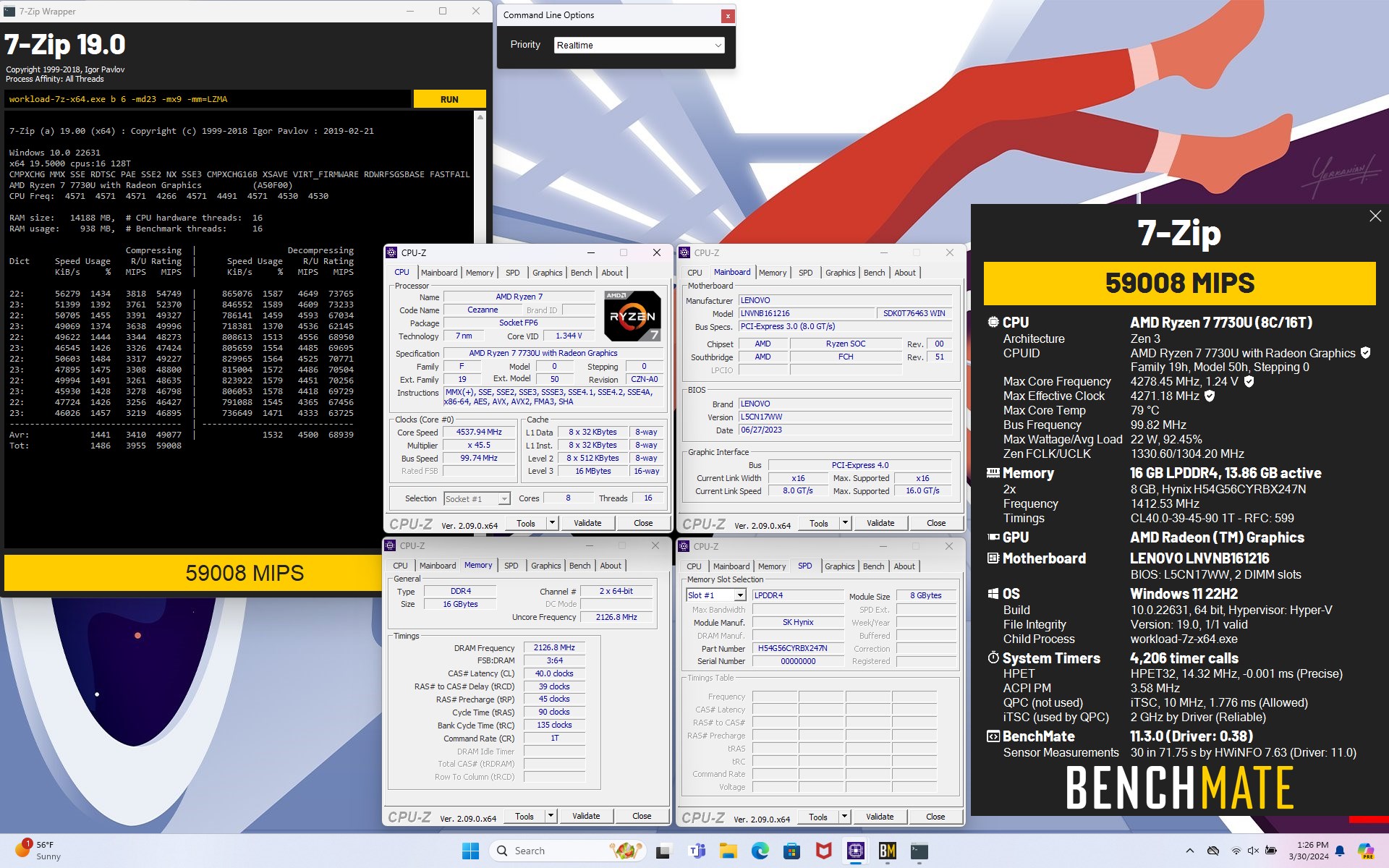The height and width of the screenshot is (868, 1389).
Task: Open Microsoft Teams from the taskbar
Action: click(697, 851)
